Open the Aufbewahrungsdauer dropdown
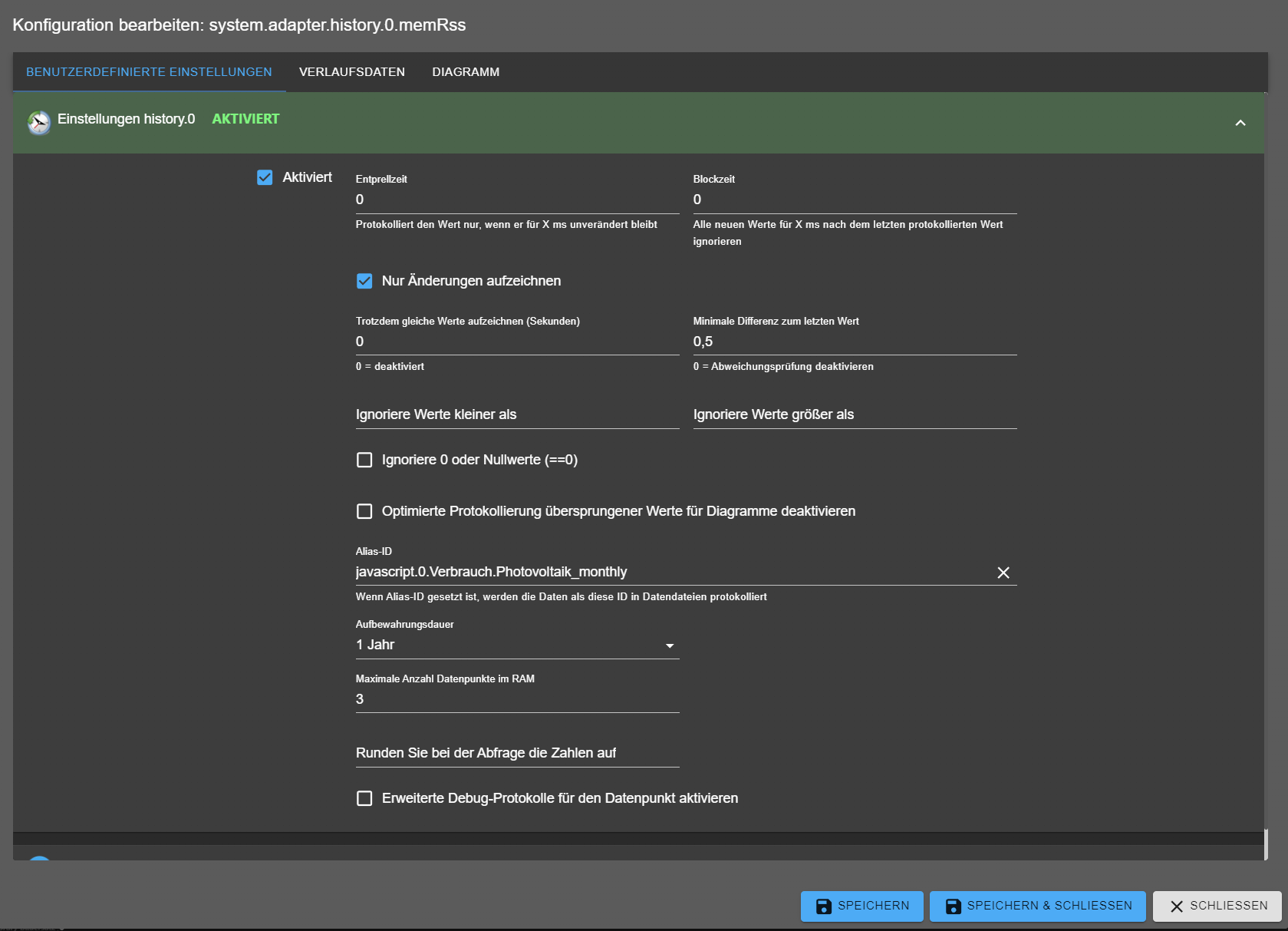Screen dimensions: 1288x931 point(517,645)
